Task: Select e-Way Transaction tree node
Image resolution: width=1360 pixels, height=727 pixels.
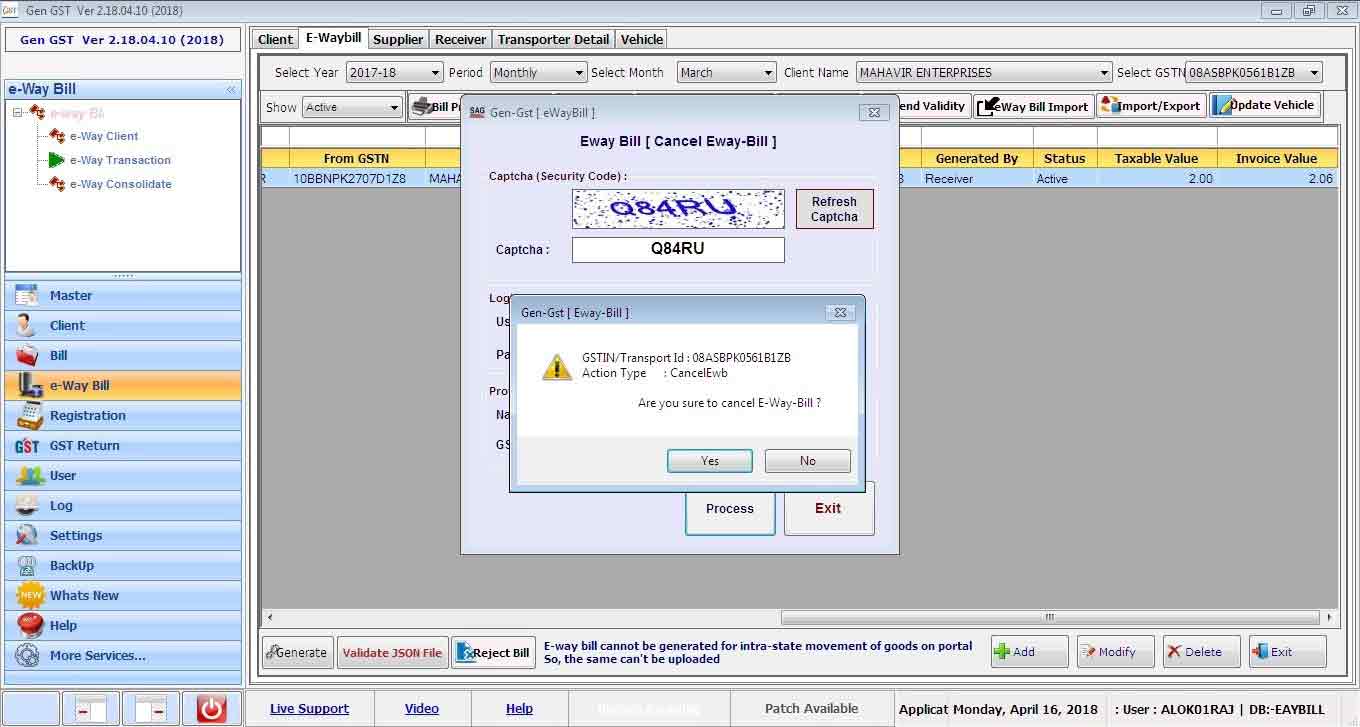Action: (x=119, y=160)
